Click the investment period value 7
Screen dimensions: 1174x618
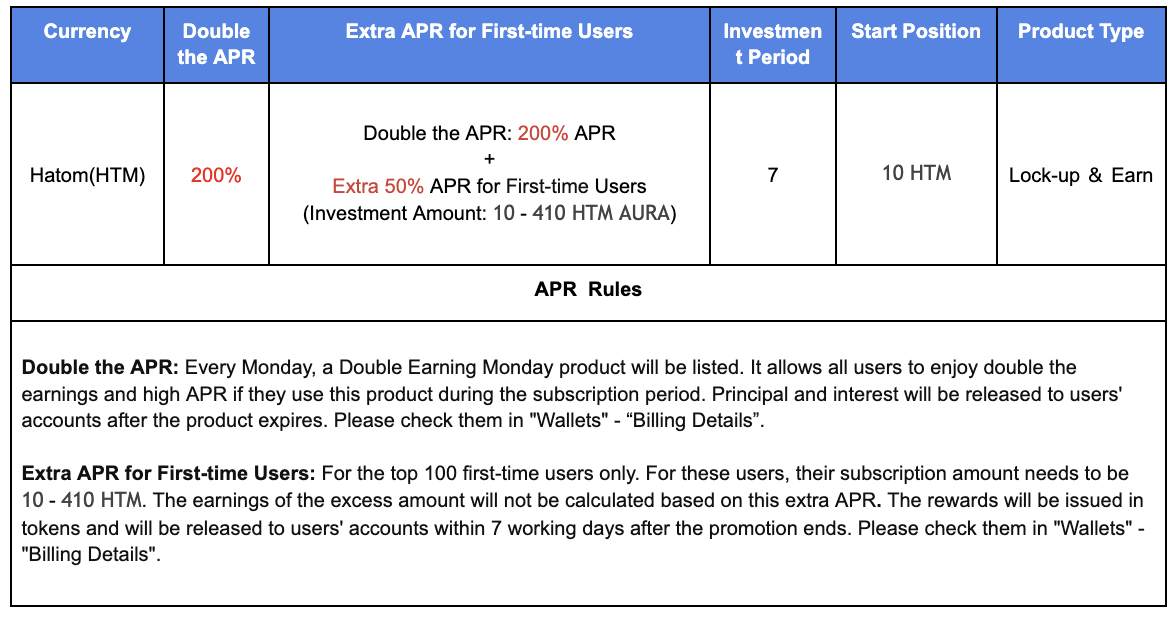click(772, 176)
